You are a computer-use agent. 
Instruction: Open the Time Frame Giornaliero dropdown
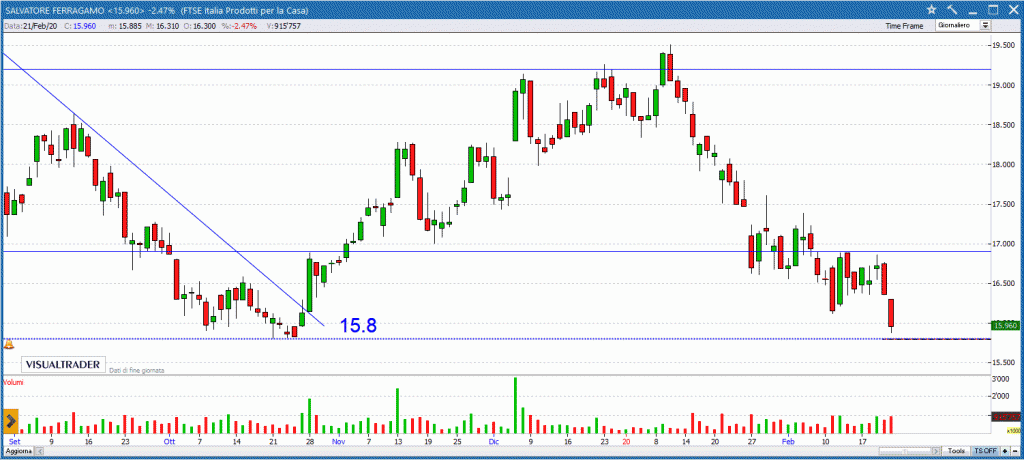[963, 25]
